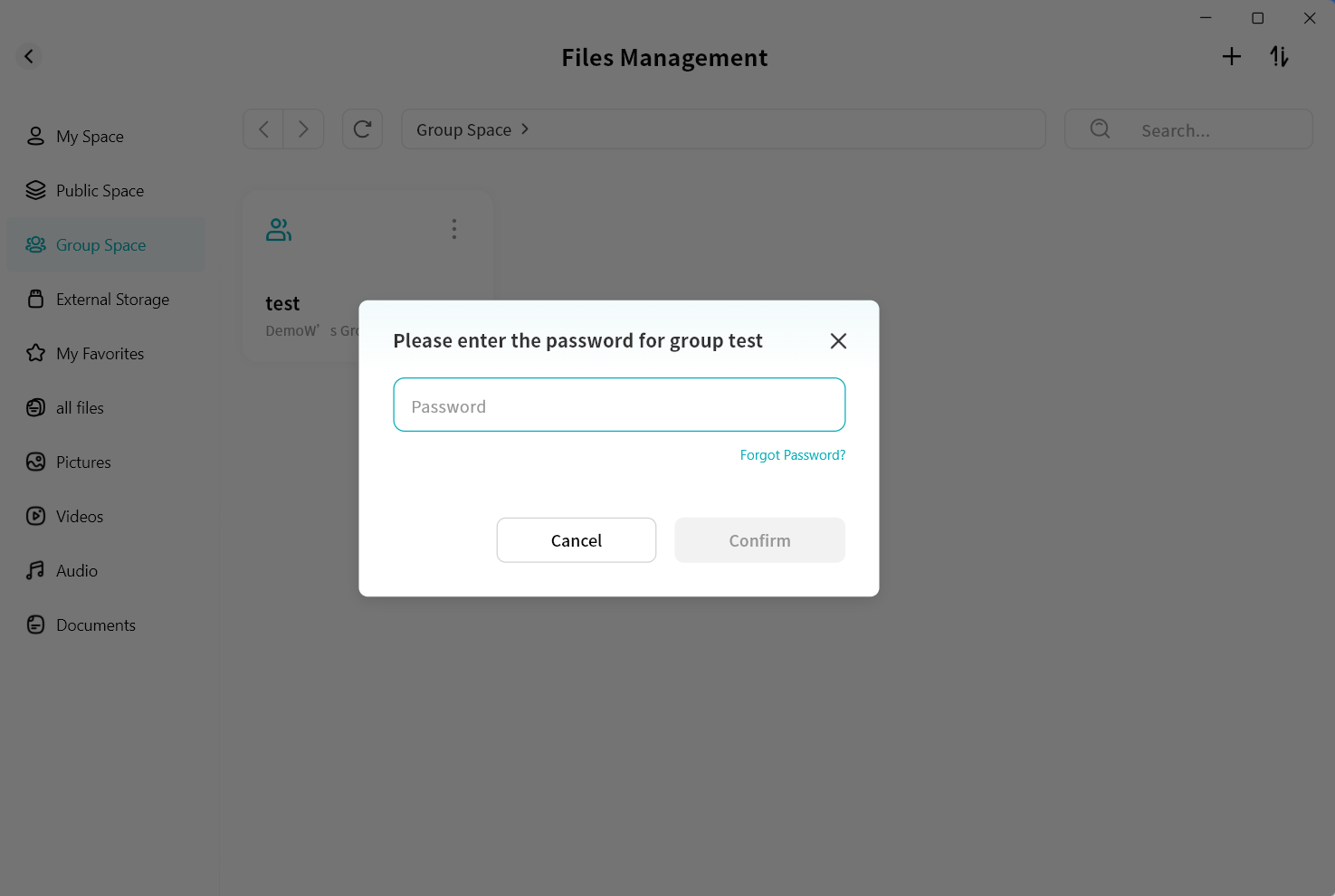Open My Favorites in sidebar
Image resolution: width=1335 pixels, height=896 pixels.
tap(100, 354)
